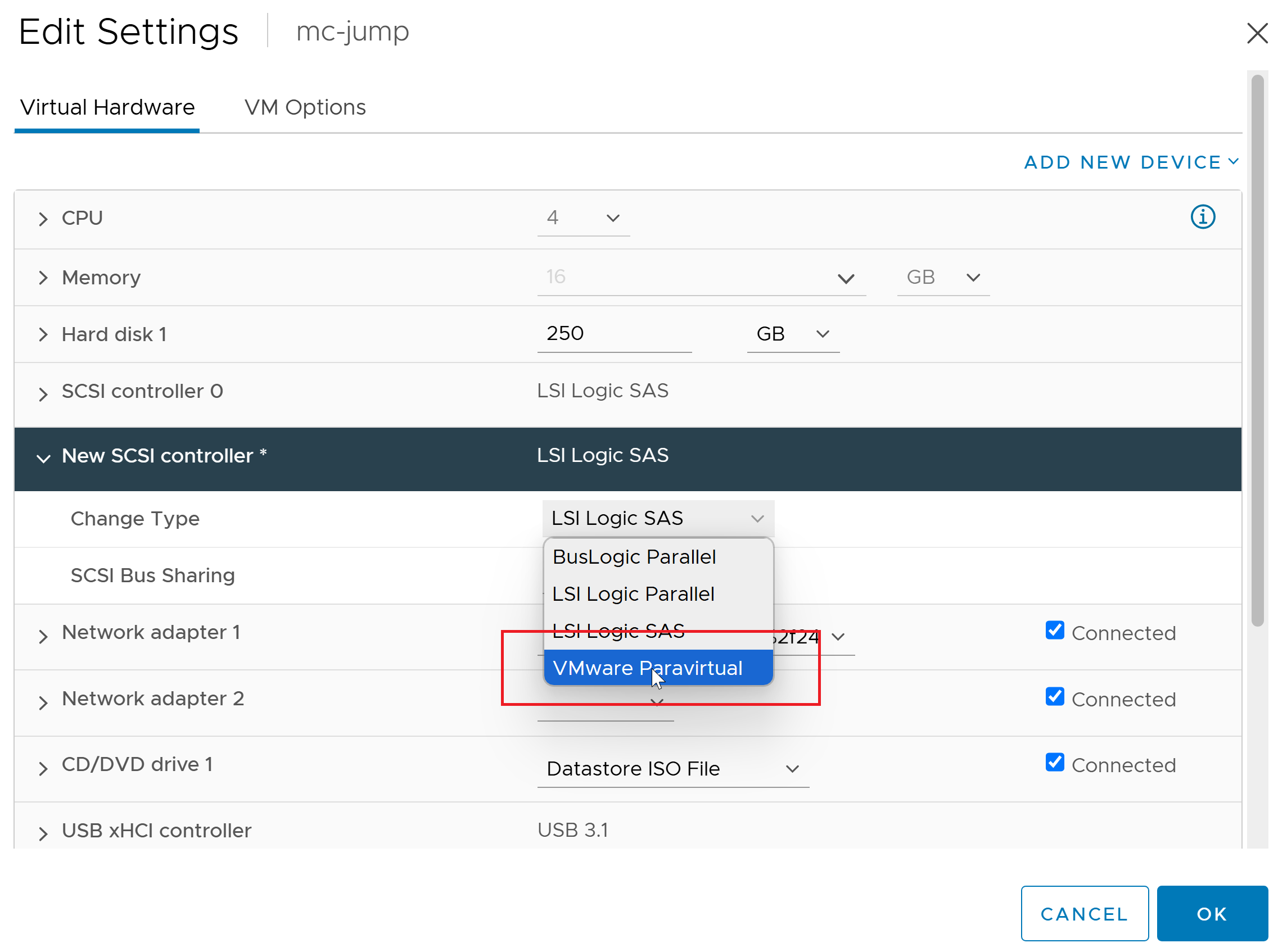Expand the CPU row
This screenshot has height=952, width=1287.
(43, 219)
